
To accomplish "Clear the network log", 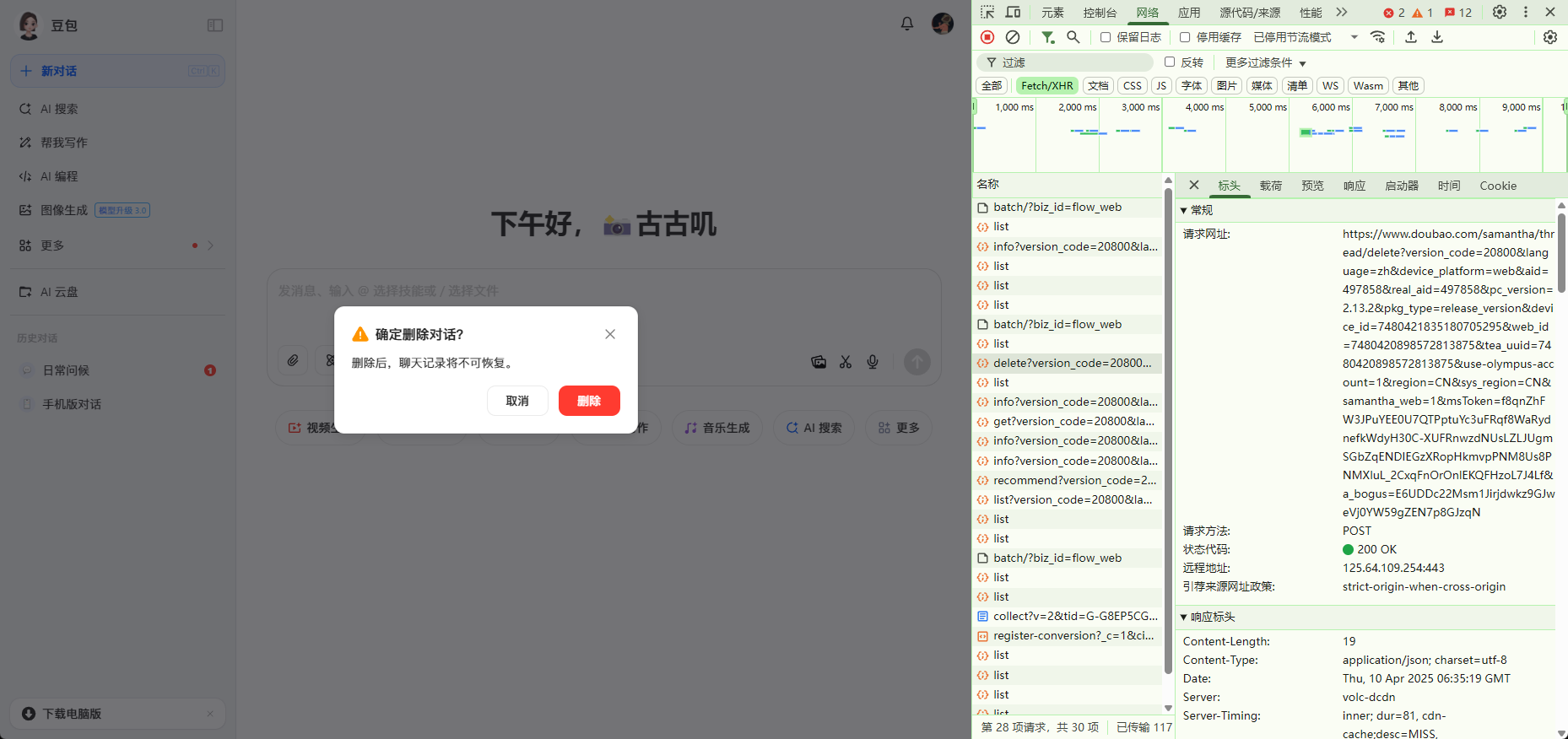I will [1013, 37].
